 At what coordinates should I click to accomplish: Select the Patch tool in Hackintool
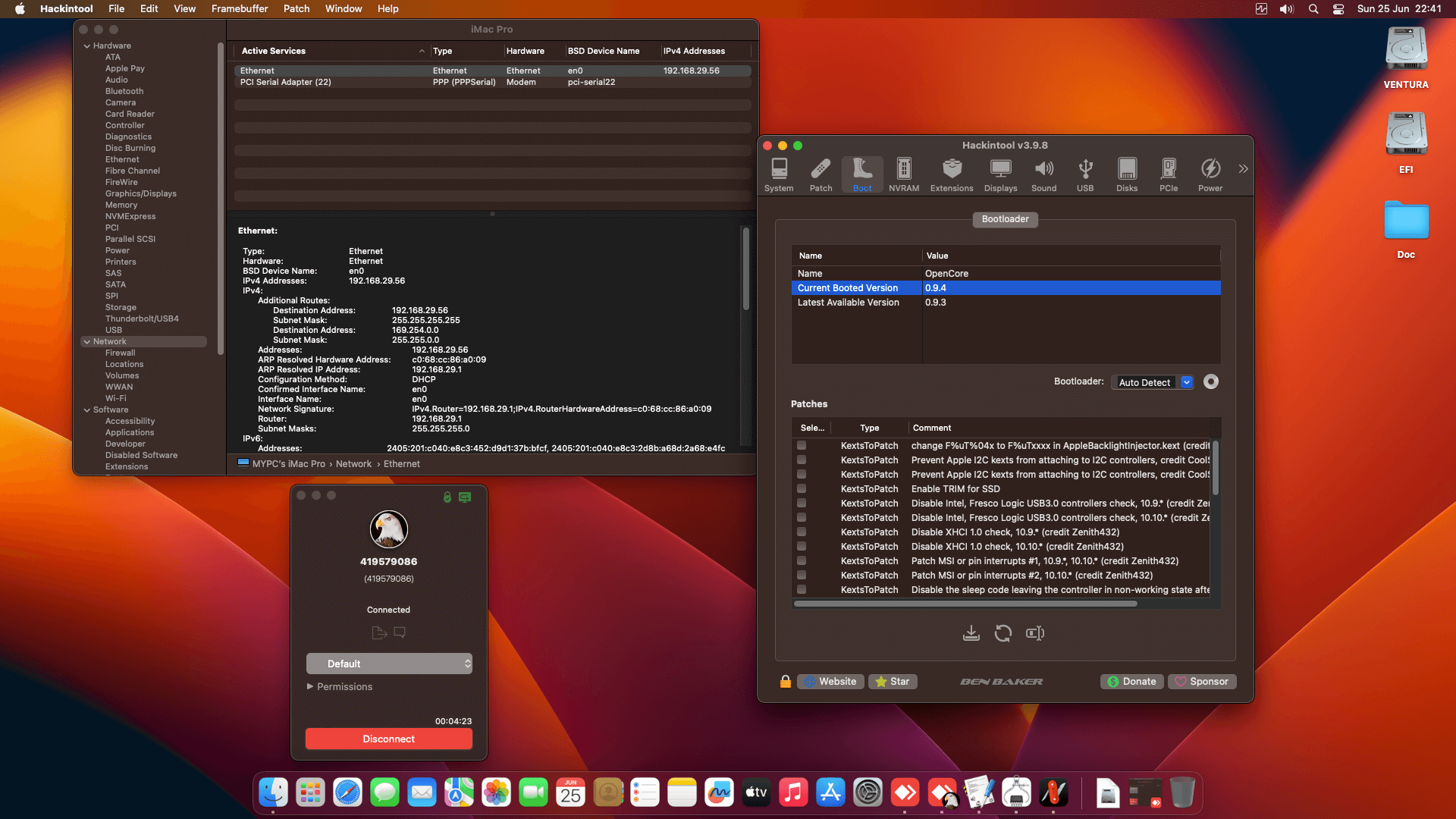click(821, 175)
